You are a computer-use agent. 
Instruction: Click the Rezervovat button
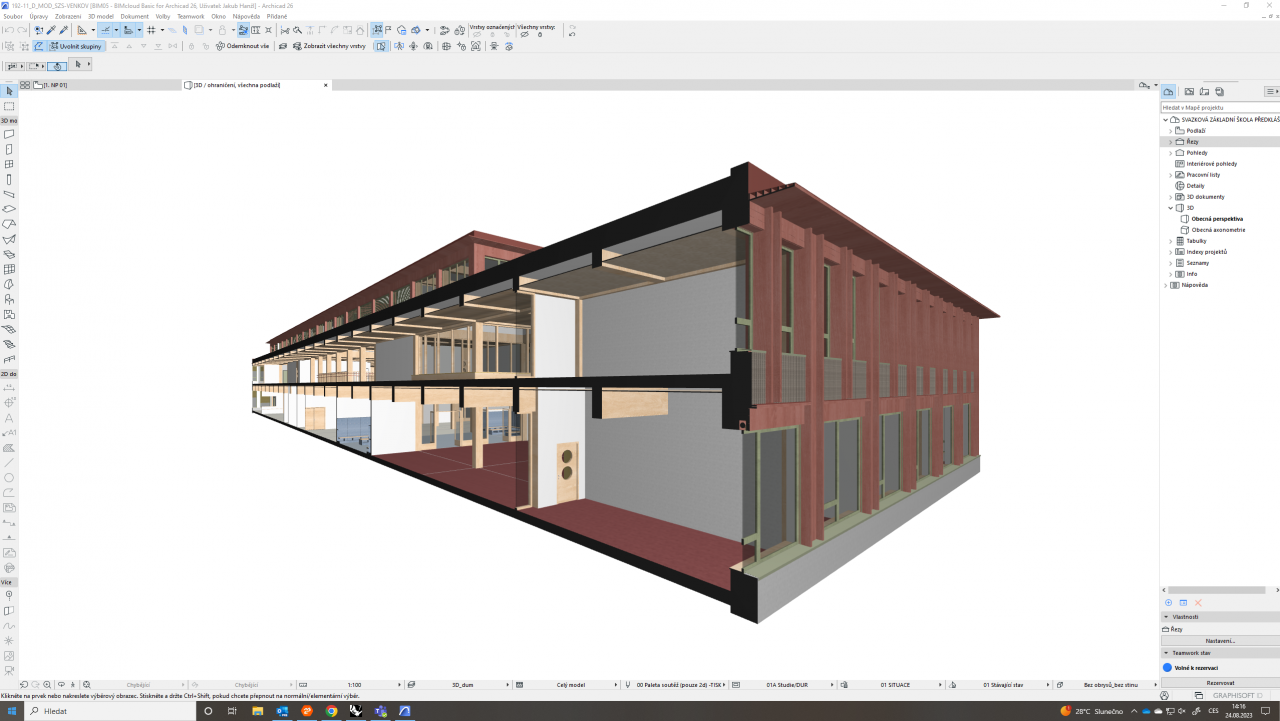pyautogui.click(x=1220, y=682)
